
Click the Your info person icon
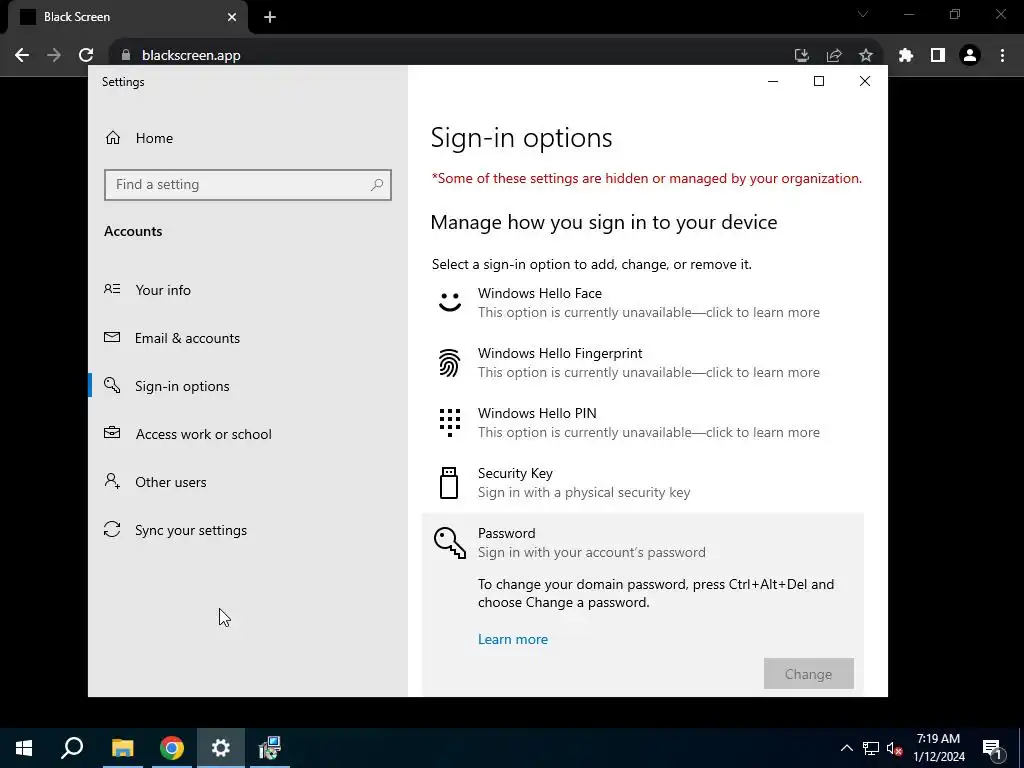pos(112,289)
